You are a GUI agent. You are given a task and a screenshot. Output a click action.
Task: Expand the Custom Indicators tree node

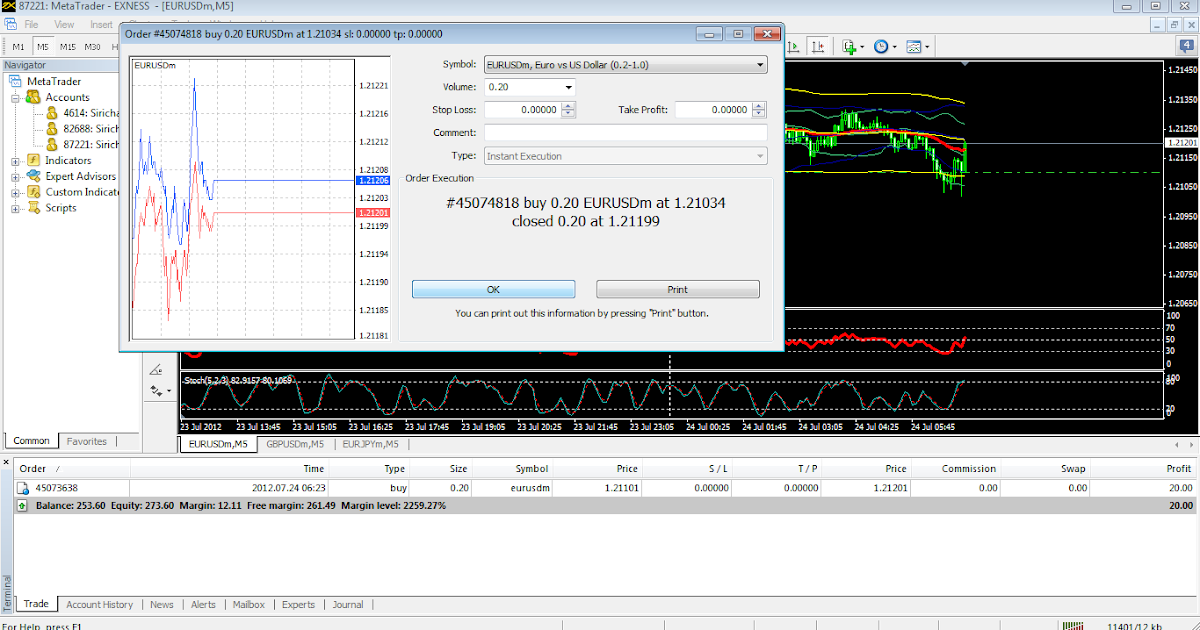[x=16, y=193]
